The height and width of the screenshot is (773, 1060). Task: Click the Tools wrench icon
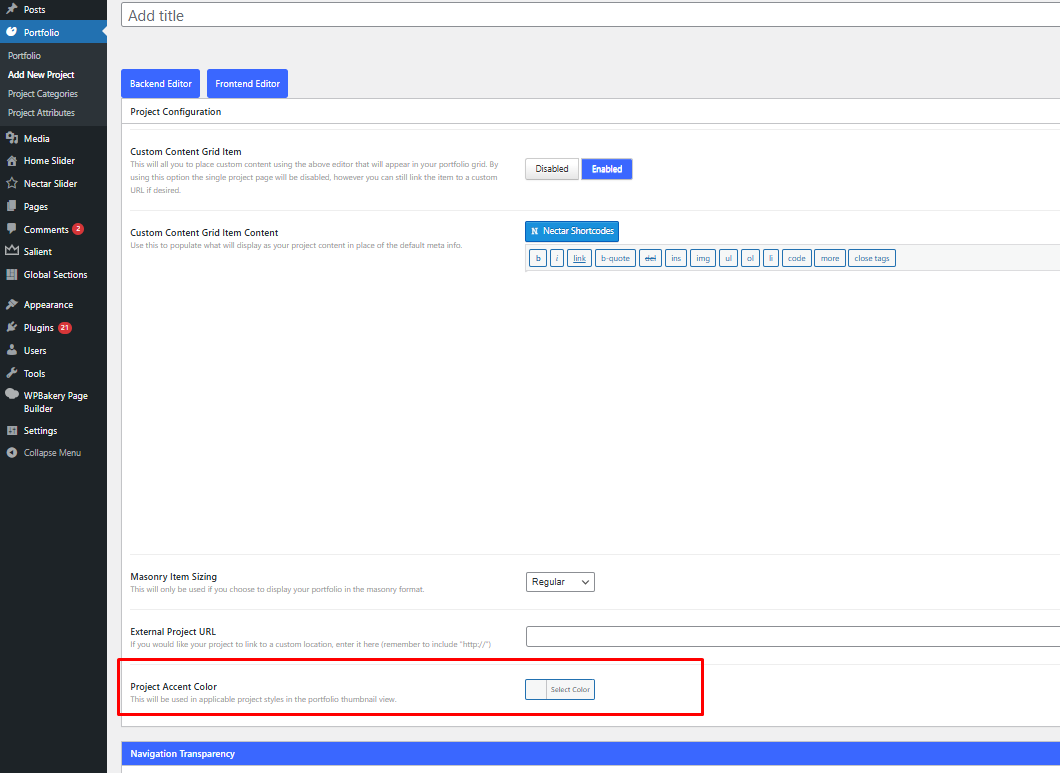[12, 374]
